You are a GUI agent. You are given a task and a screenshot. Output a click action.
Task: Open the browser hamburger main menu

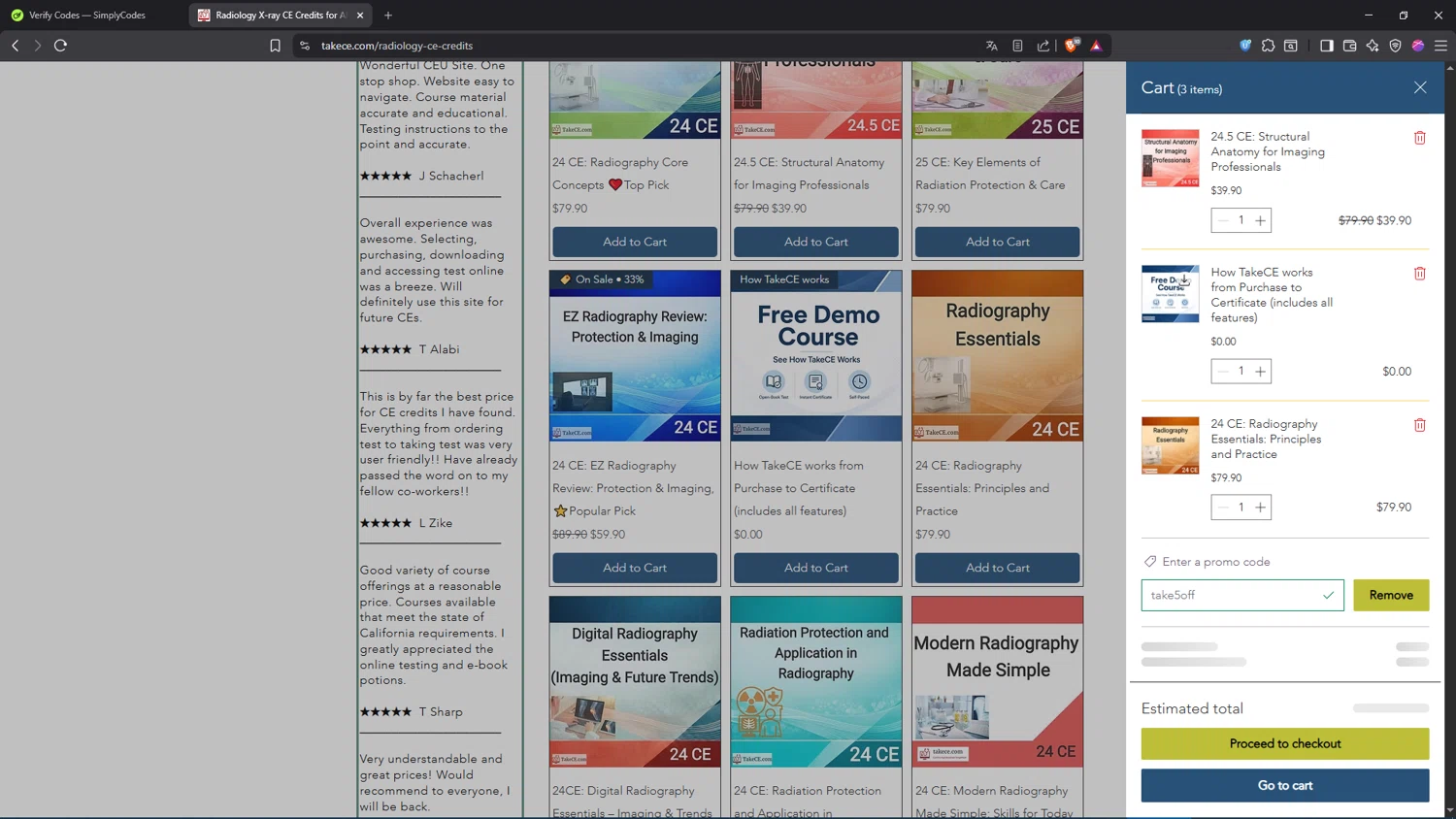[x=1440, y=46]
